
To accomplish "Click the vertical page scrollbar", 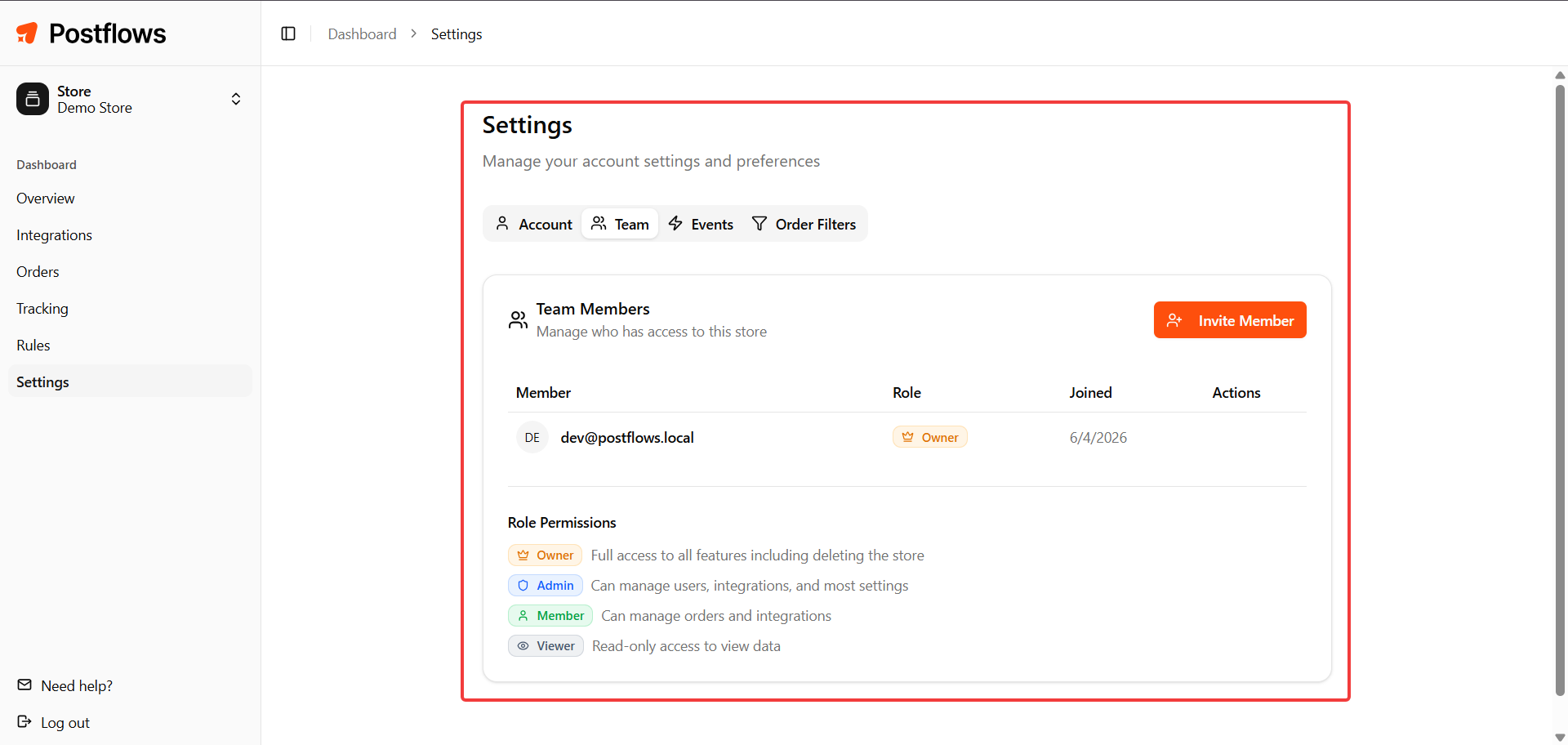I will [x=1560, y=390].
